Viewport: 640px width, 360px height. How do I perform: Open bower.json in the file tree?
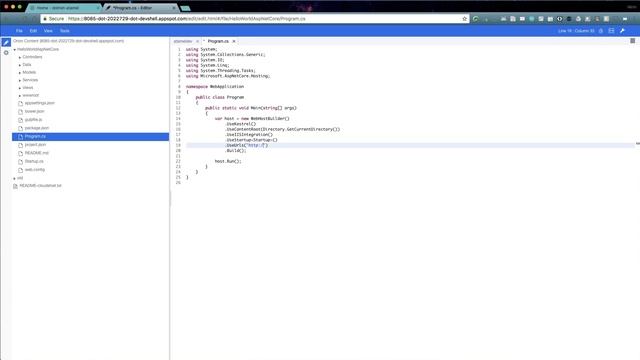coord(34,111)
